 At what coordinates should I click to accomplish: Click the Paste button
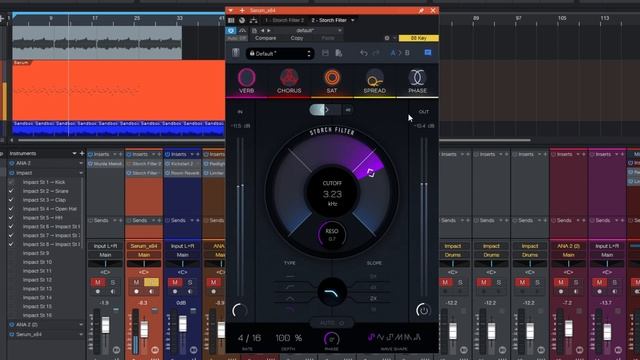tap(328, 38)
